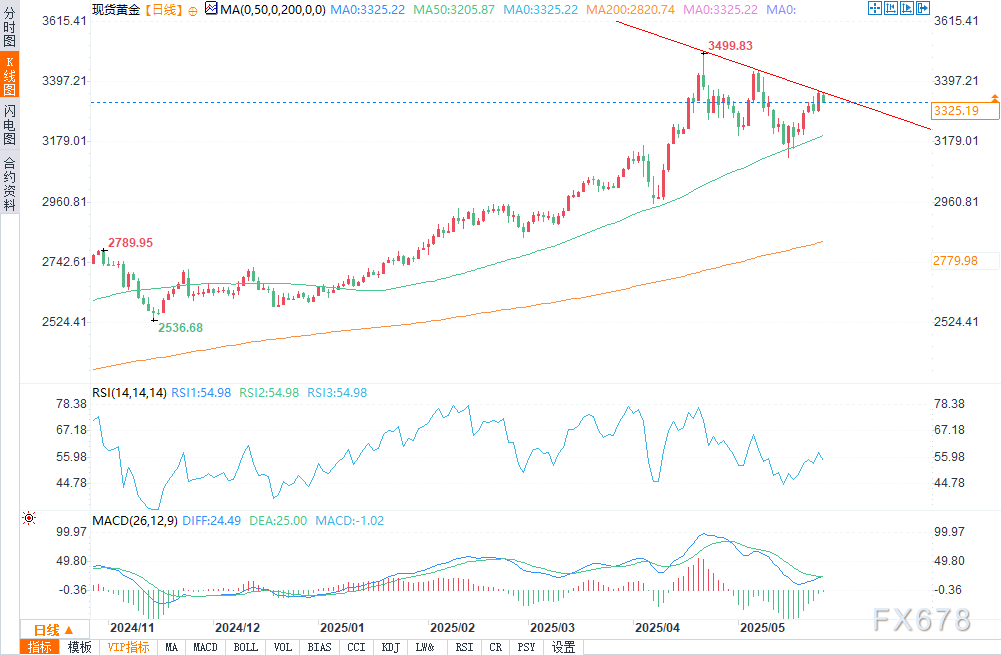Toggle the VOL indicator
Image resolution: width=1001 pixels, height=655 pixels.
(x=283, y=647)
